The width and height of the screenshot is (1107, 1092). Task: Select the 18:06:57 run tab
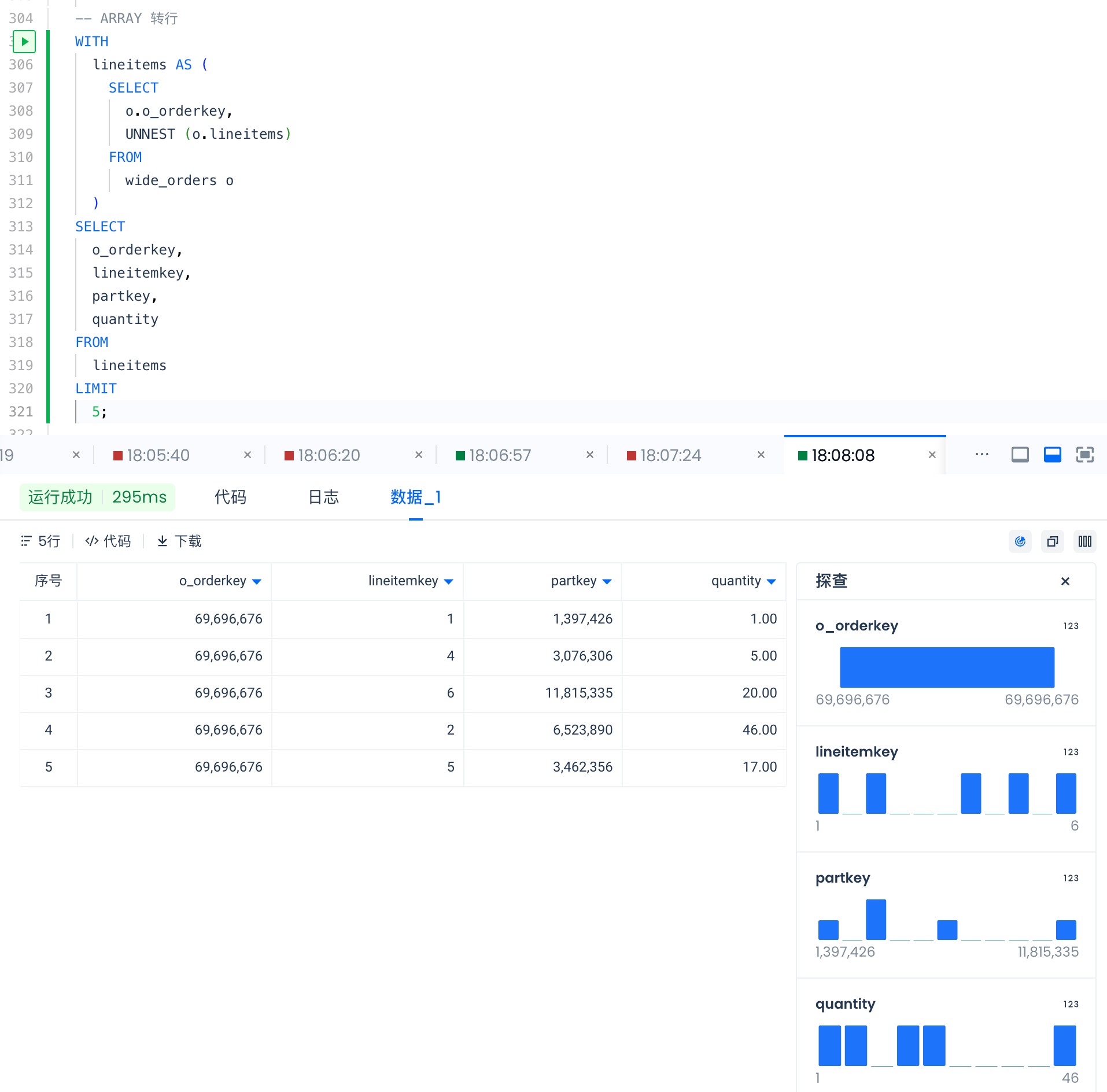click(500, 455)
